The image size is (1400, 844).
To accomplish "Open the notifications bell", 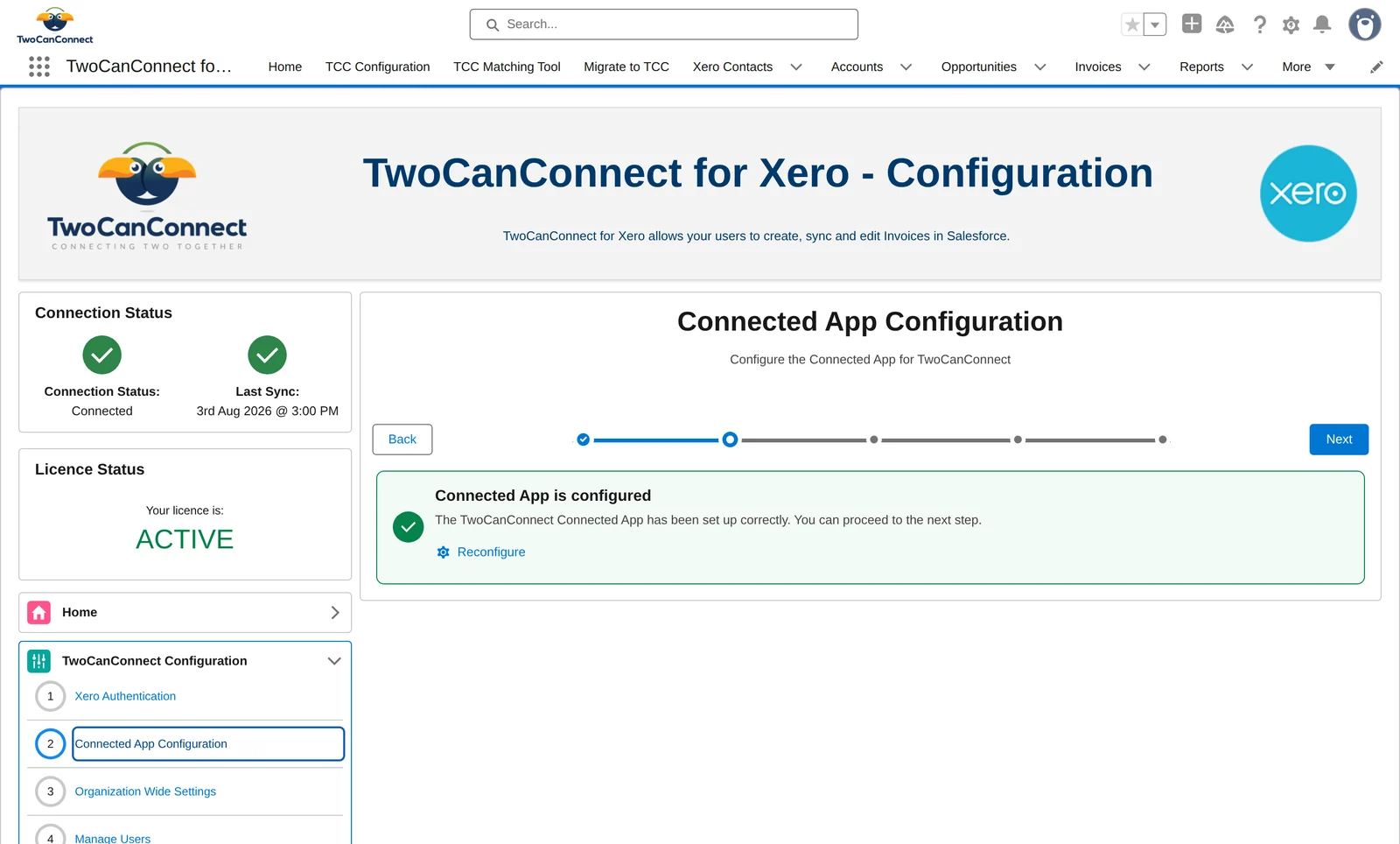I will click(x=1322, y=25).
